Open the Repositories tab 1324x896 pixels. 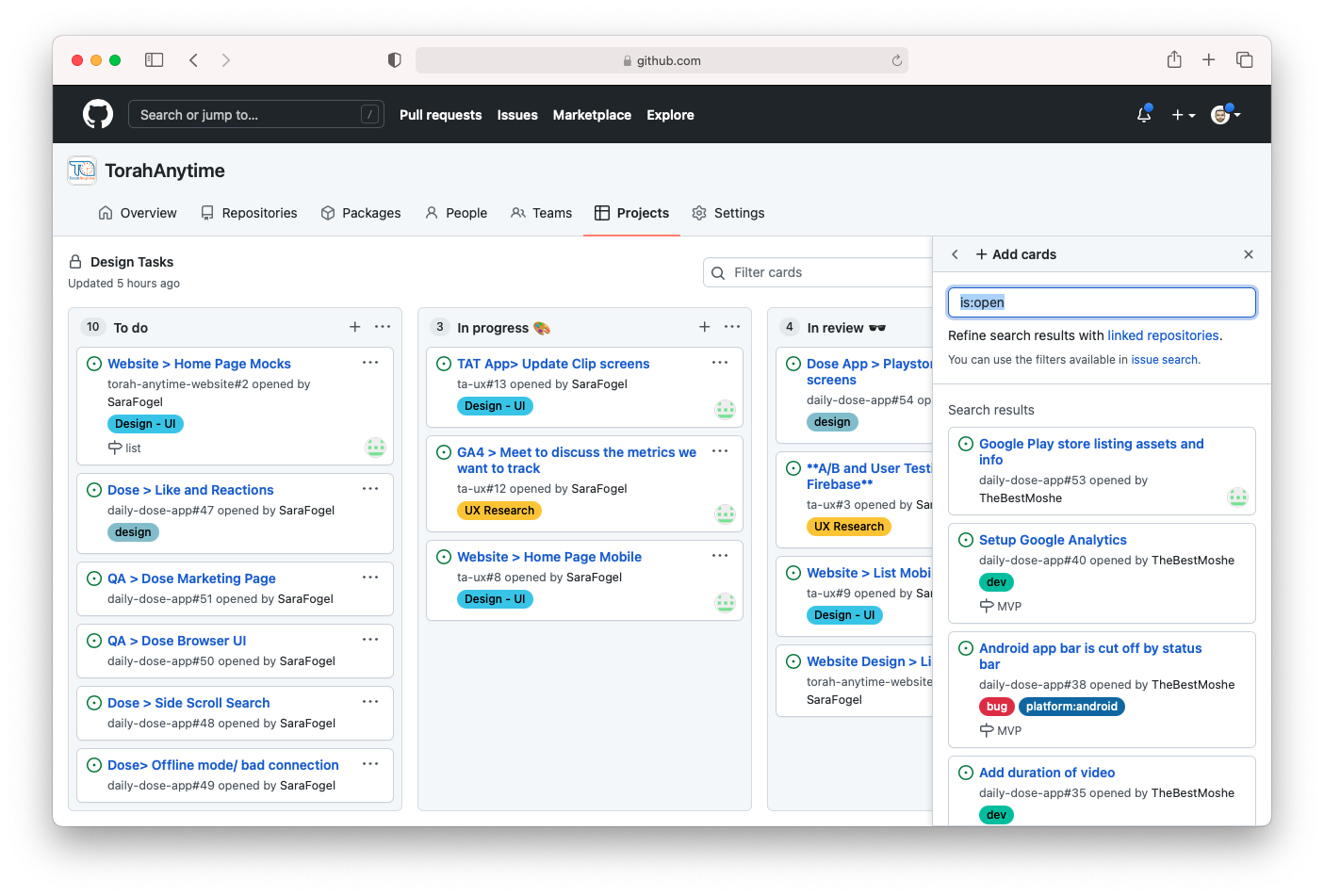pos(249,213)
